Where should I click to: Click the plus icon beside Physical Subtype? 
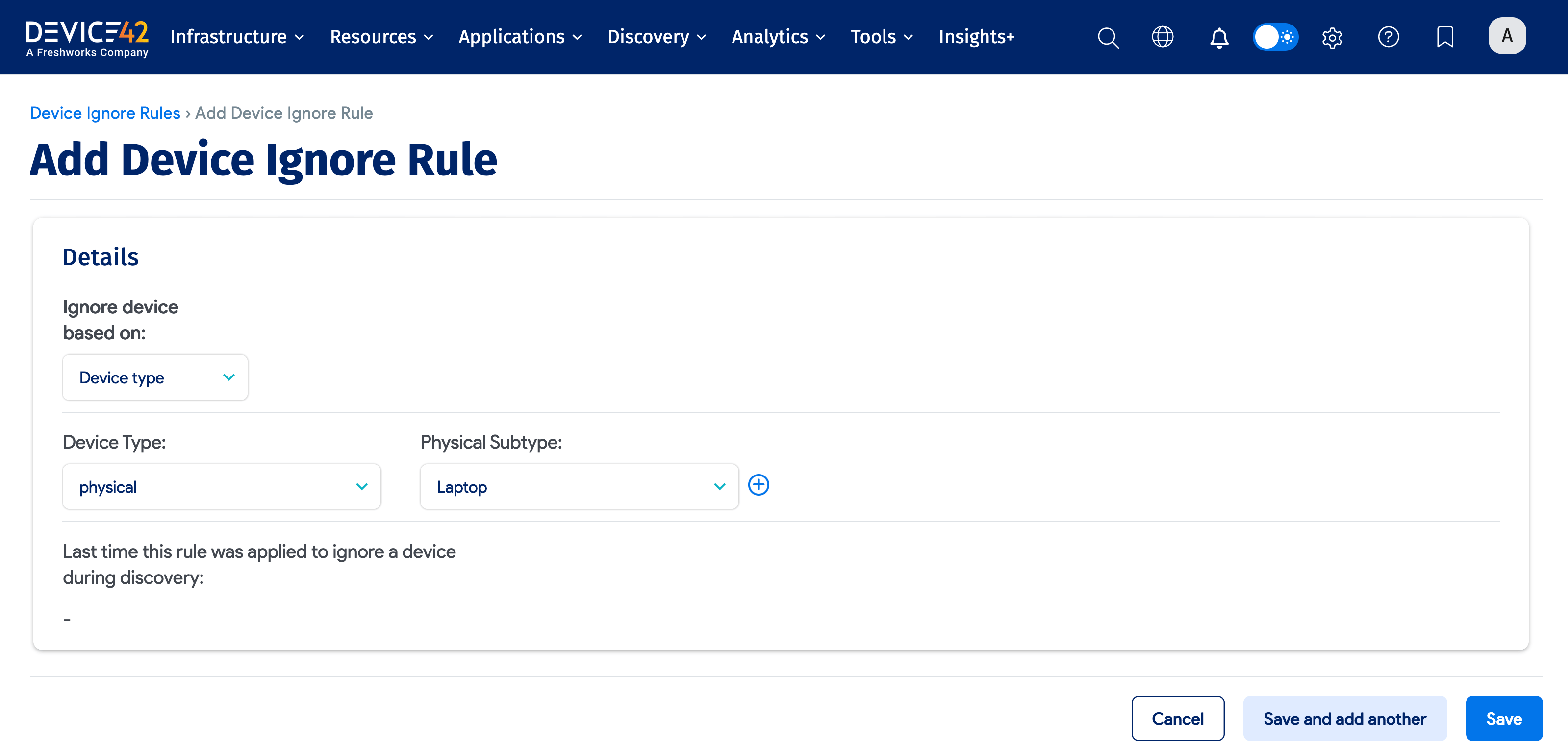[759, 485]
